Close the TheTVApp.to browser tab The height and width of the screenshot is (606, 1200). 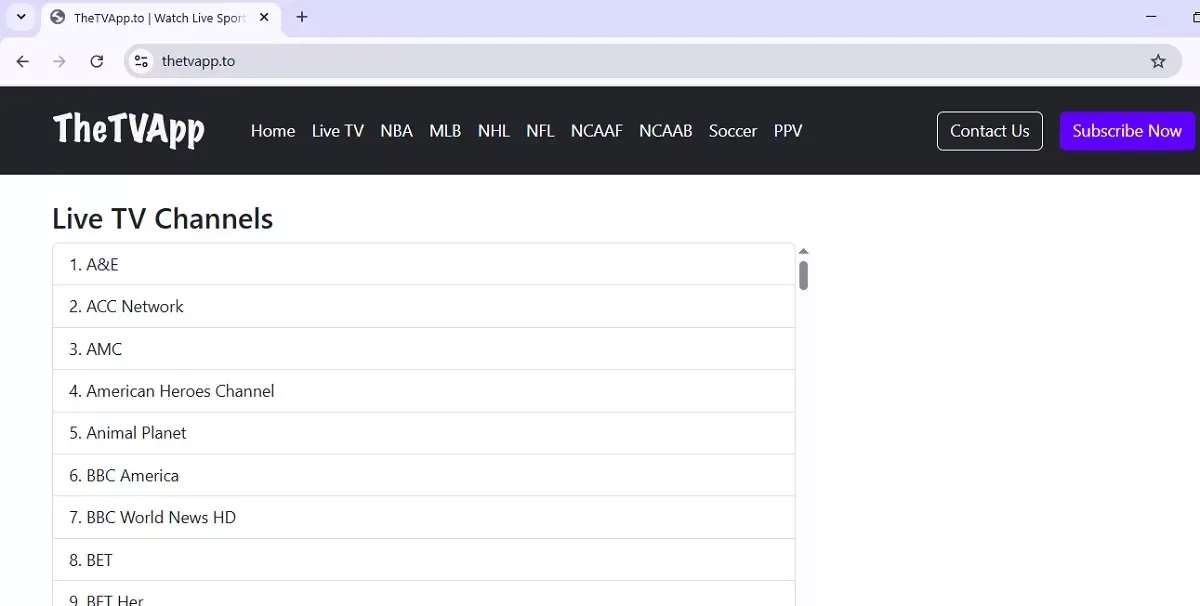coord(264,17)
